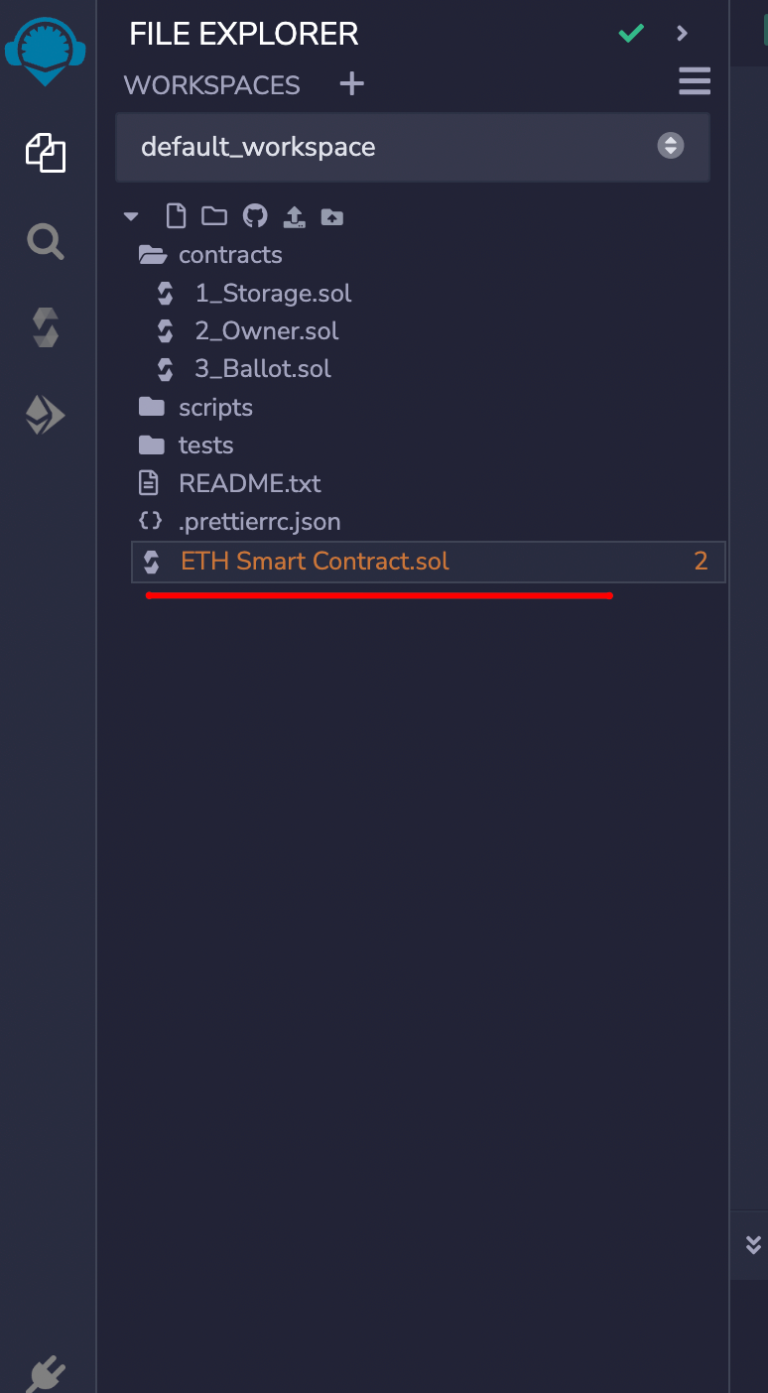This screenshot has height=1393, width=768.
Task: Open the Search panel icon
Action: (45, 241)
